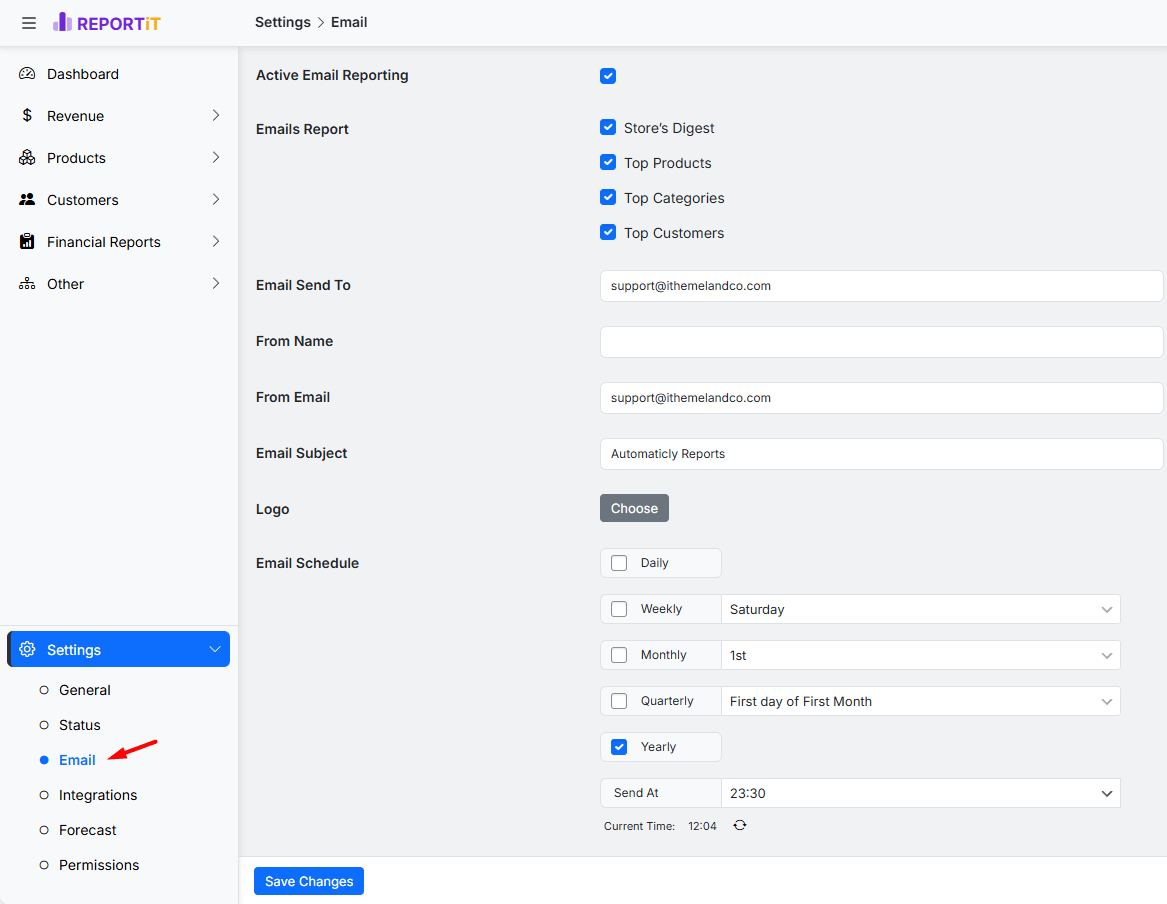The width and height of the screenshot is (1167, 904).
Task: Disable Active Email Reporting checkbox
Action: point(608,76)
